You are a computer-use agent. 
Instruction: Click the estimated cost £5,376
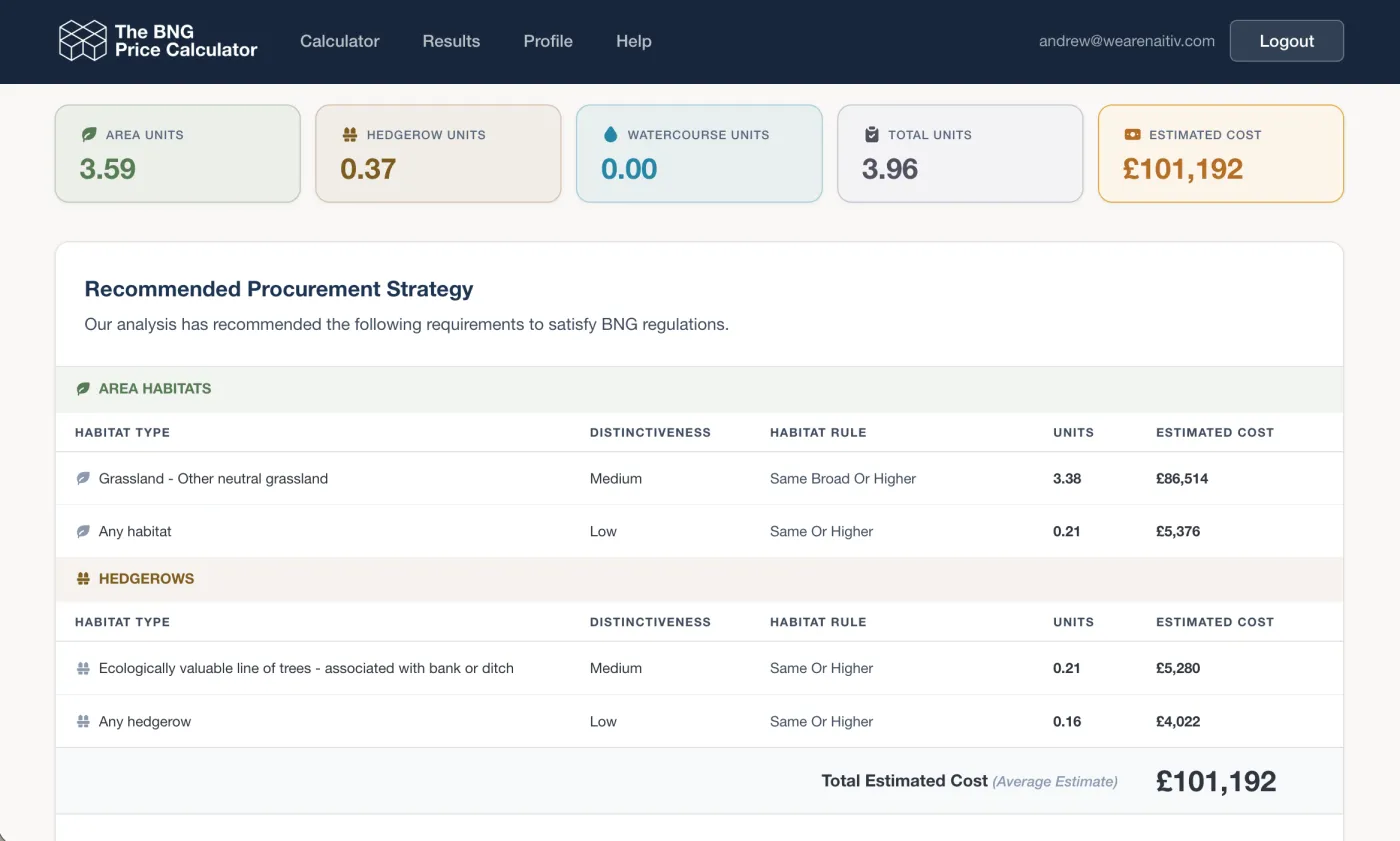click(1178, 532)
